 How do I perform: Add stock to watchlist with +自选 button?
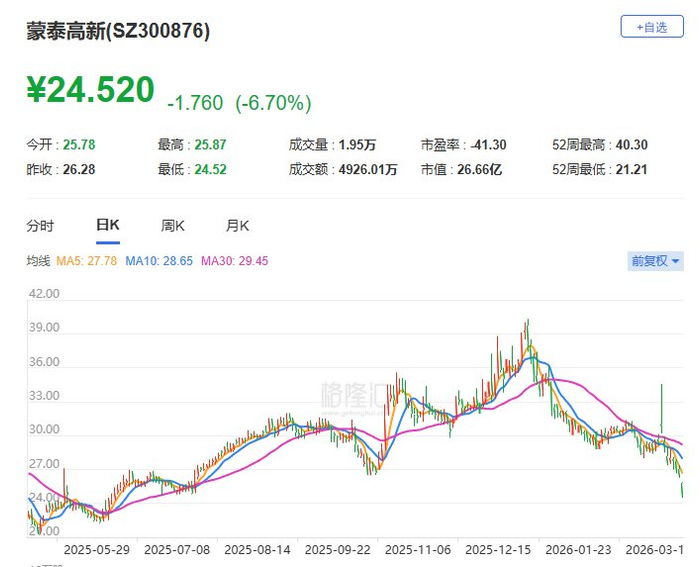pos(652,27)
